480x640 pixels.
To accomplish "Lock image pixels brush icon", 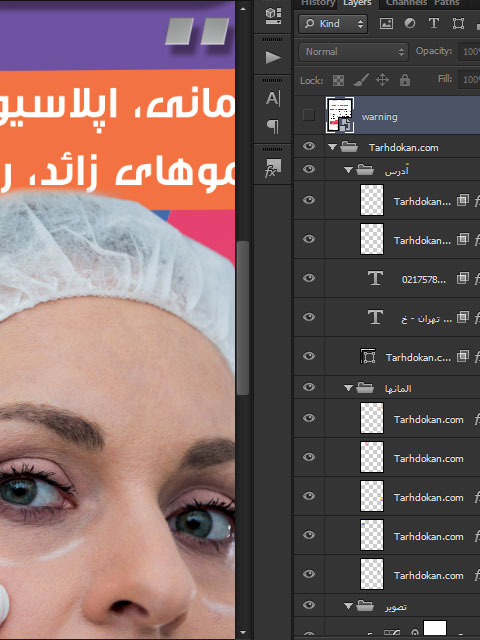I will pyautogui.click(x=361, y=80).
